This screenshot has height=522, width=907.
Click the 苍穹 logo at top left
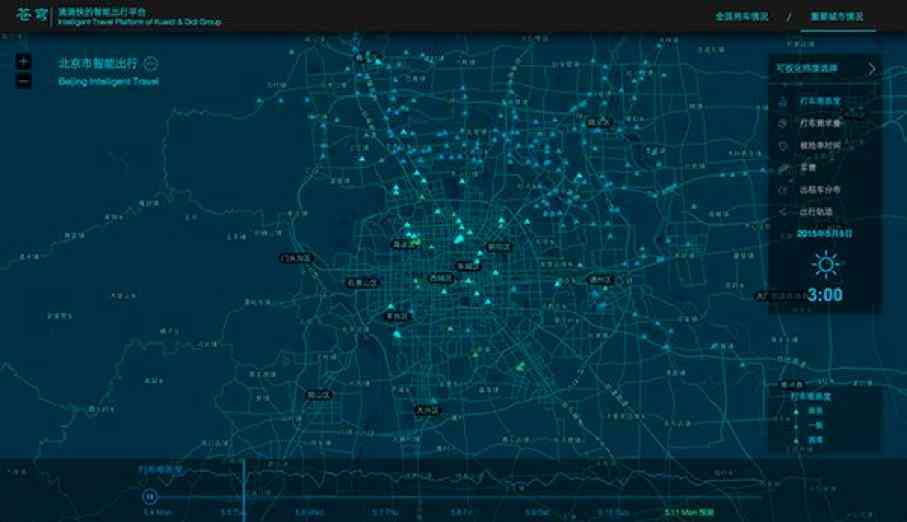click(31, 15)
